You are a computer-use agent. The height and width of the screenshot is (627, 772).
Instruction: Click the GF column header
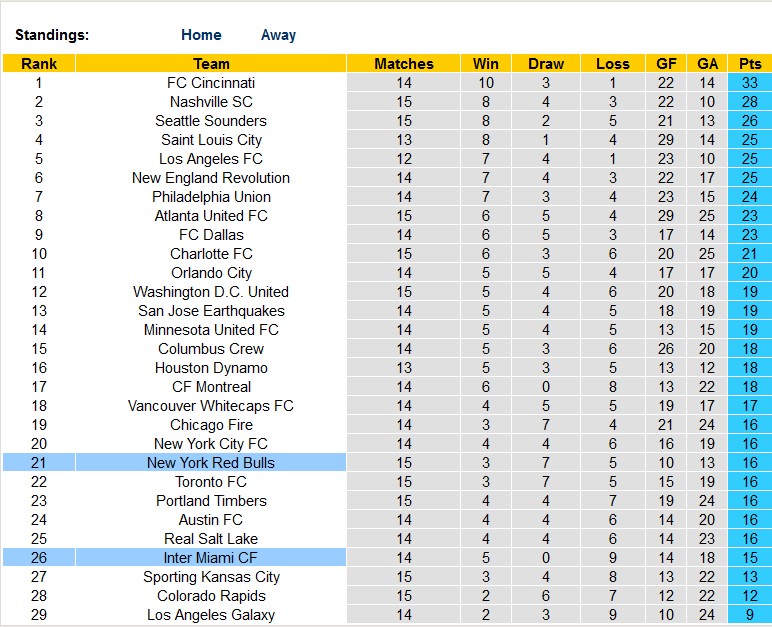(x=666, y=64)
